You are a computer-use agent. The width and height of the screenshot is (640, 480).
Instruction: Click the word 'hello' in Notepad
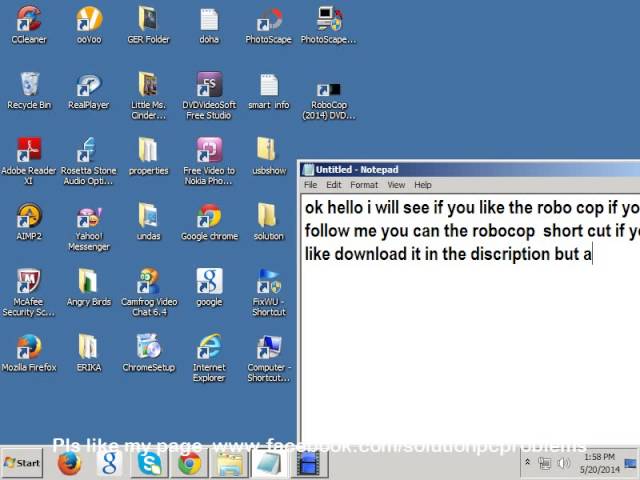click(344, 208)
